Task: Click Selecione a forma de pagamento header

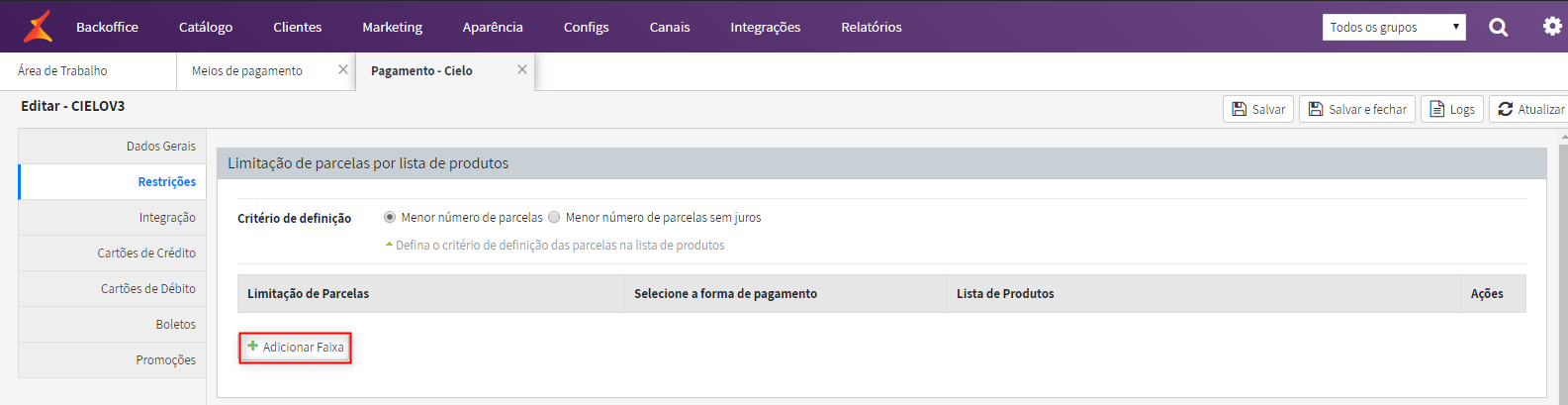Action: (786, 293)
